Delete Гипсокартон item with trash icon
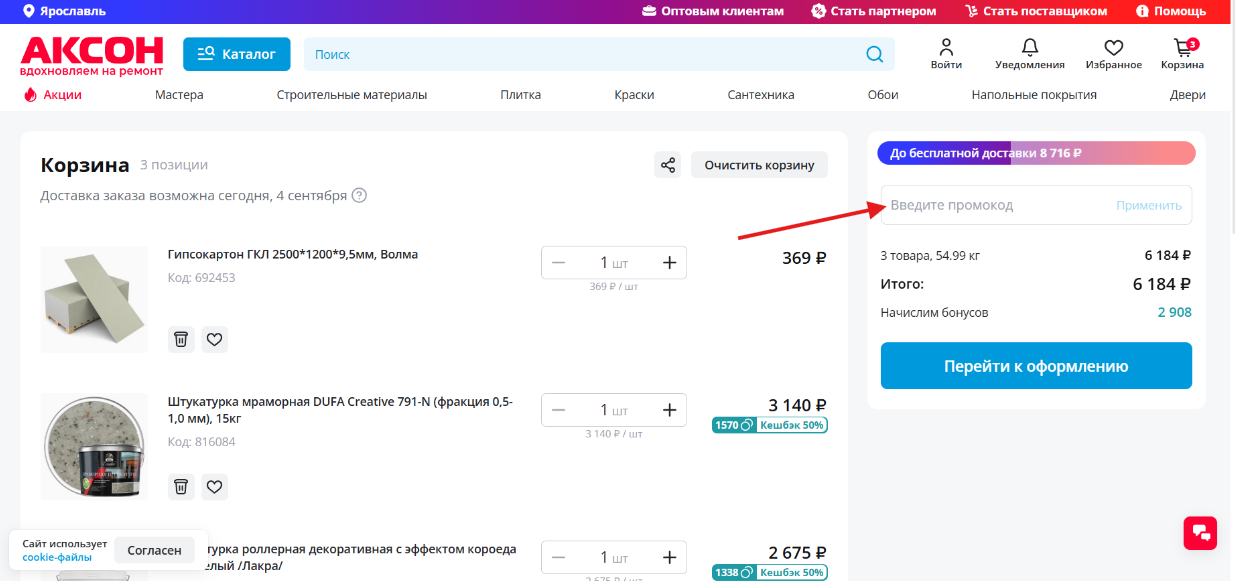The width and height of the screenshot is (1235, 581). point(181,339)
